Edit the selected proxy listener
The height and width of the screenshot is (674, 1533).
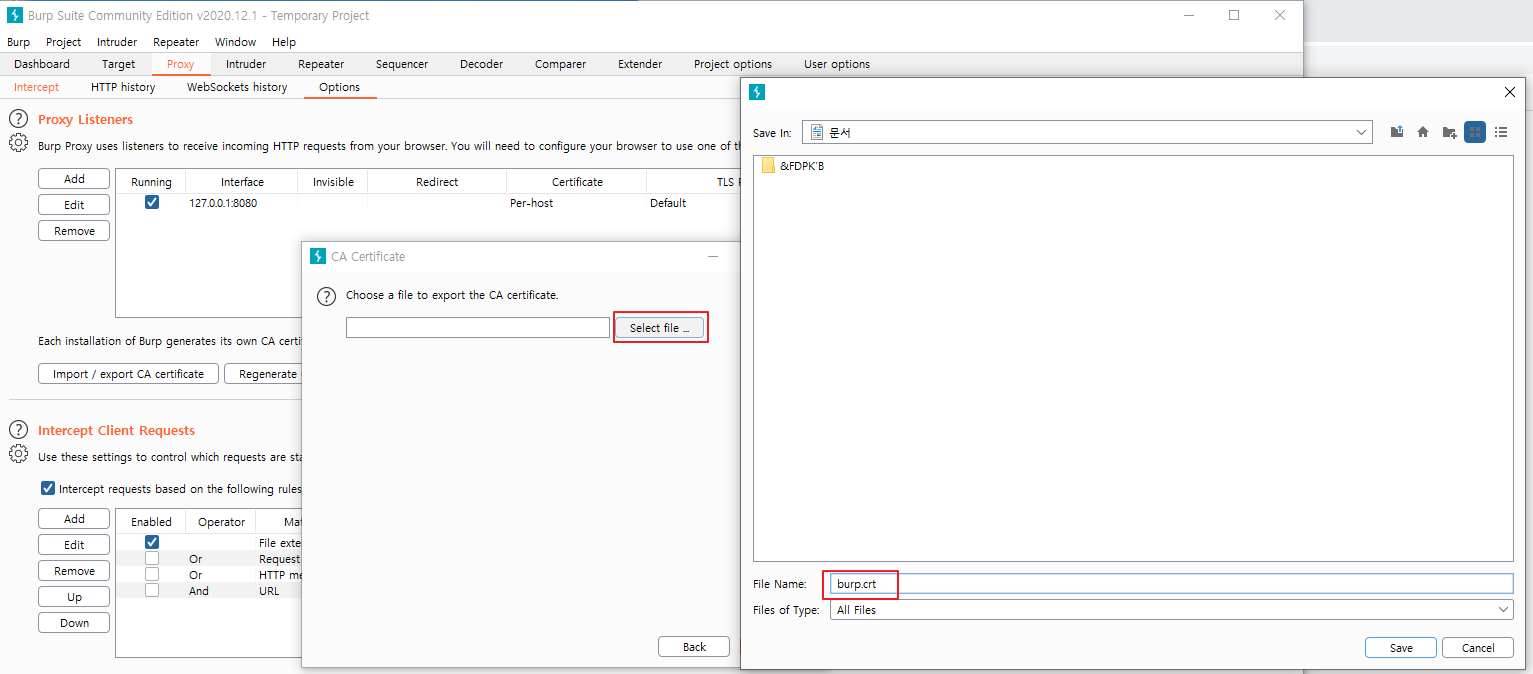(x=74, y=205)
